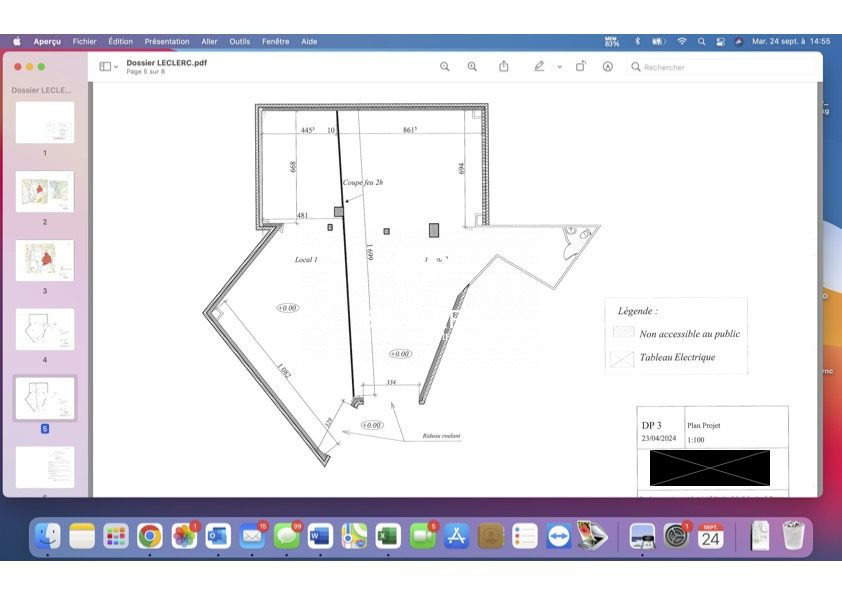This screenshot has height=595, width=842.
Task: Launch Microsoft Excel from the Dock
Action: [x=388, y=537]
